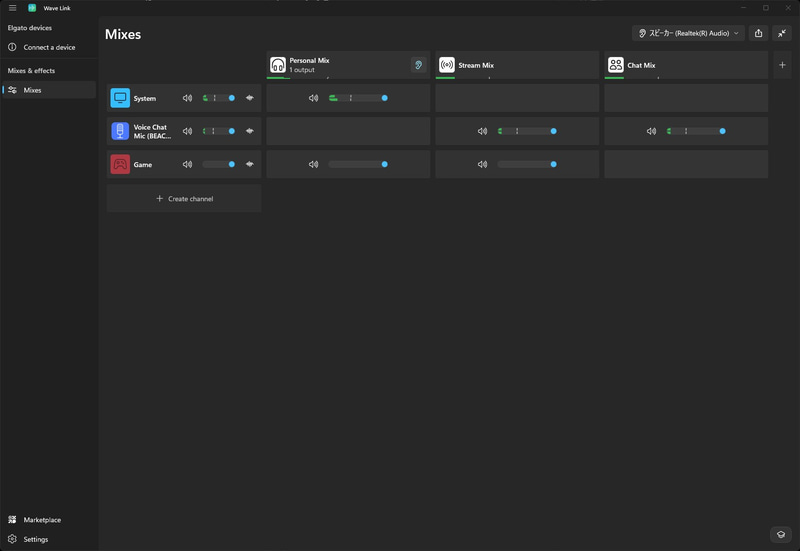Open Settings from the sidebar

point(49,539)
